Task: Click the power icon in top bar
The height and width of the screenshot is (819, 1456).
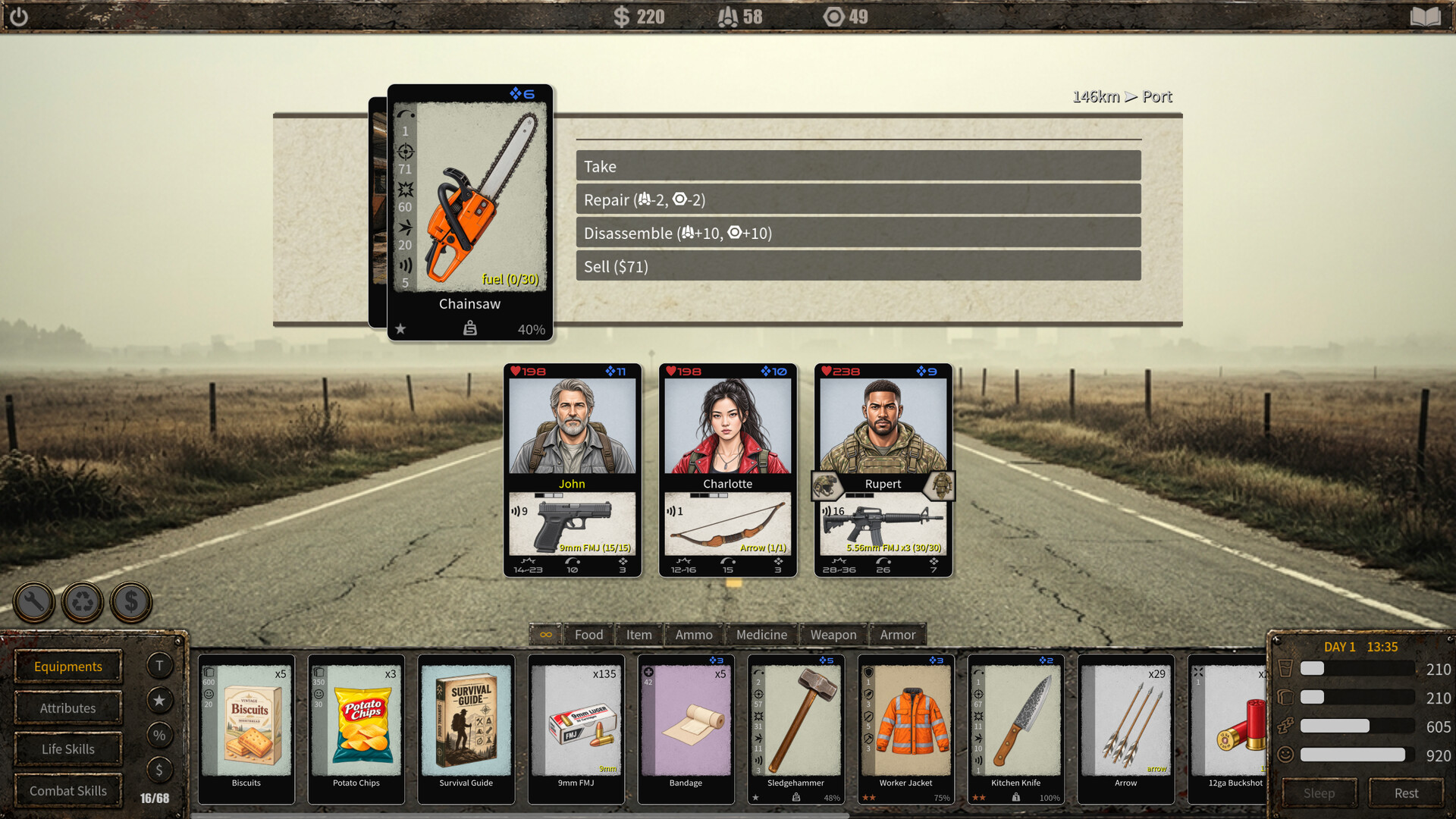Action: tap(19, 16)
